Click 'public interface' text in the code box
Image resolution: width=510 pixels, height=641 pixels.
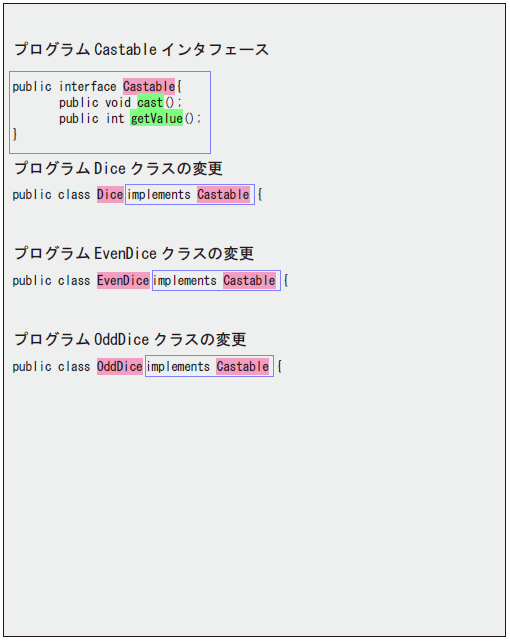(64, 87)
